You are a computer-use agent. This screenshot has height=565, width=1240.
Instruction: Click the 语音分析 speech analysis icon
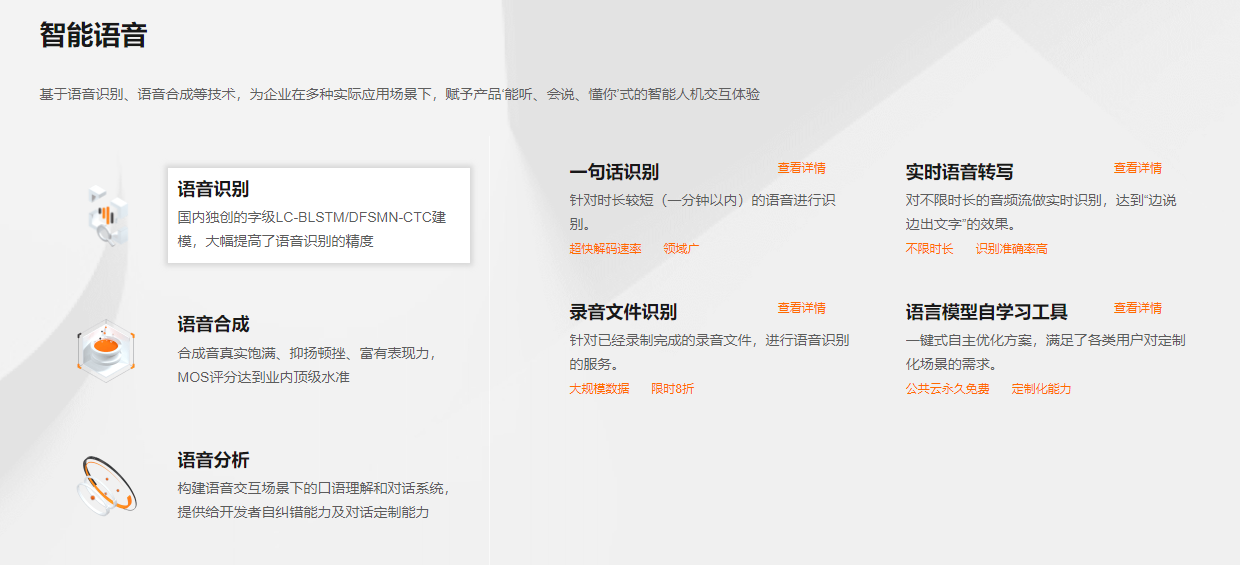106,485
